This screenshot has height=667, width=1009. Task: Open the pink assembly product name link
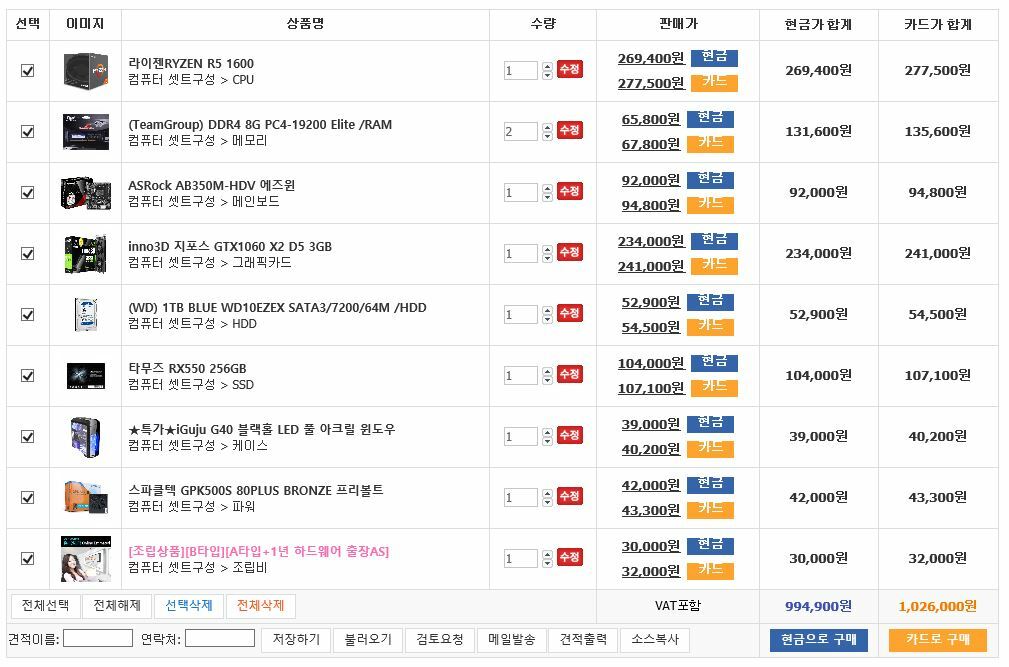(x=258, y=551)
